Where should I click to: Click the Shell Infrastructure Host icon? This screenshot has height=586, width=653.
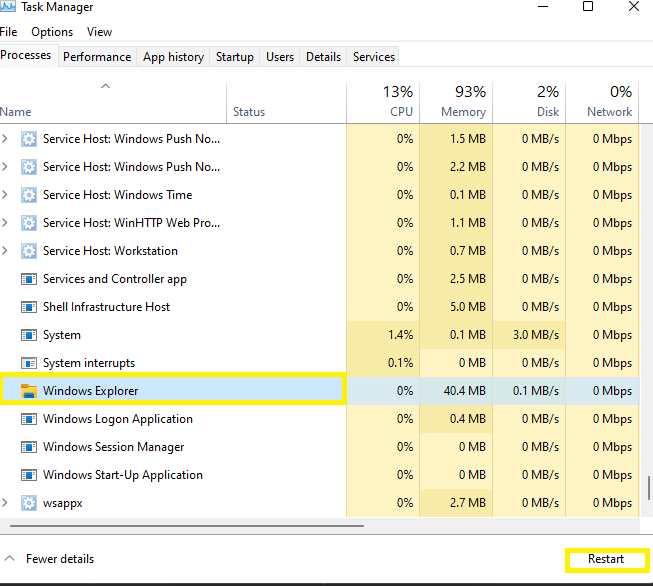pyautogui.click(x=29, y=307)
